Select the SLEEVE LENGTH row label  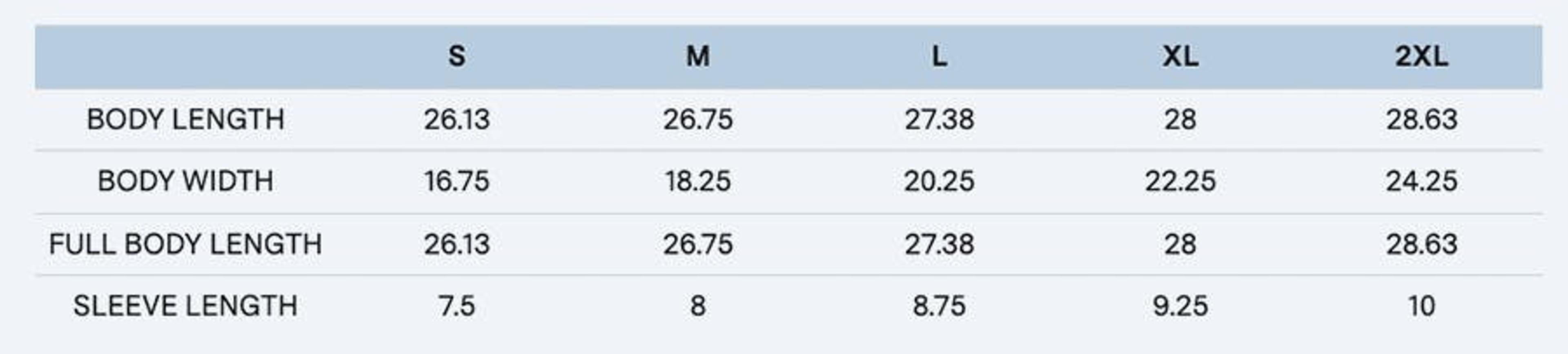tap(186, 305)
